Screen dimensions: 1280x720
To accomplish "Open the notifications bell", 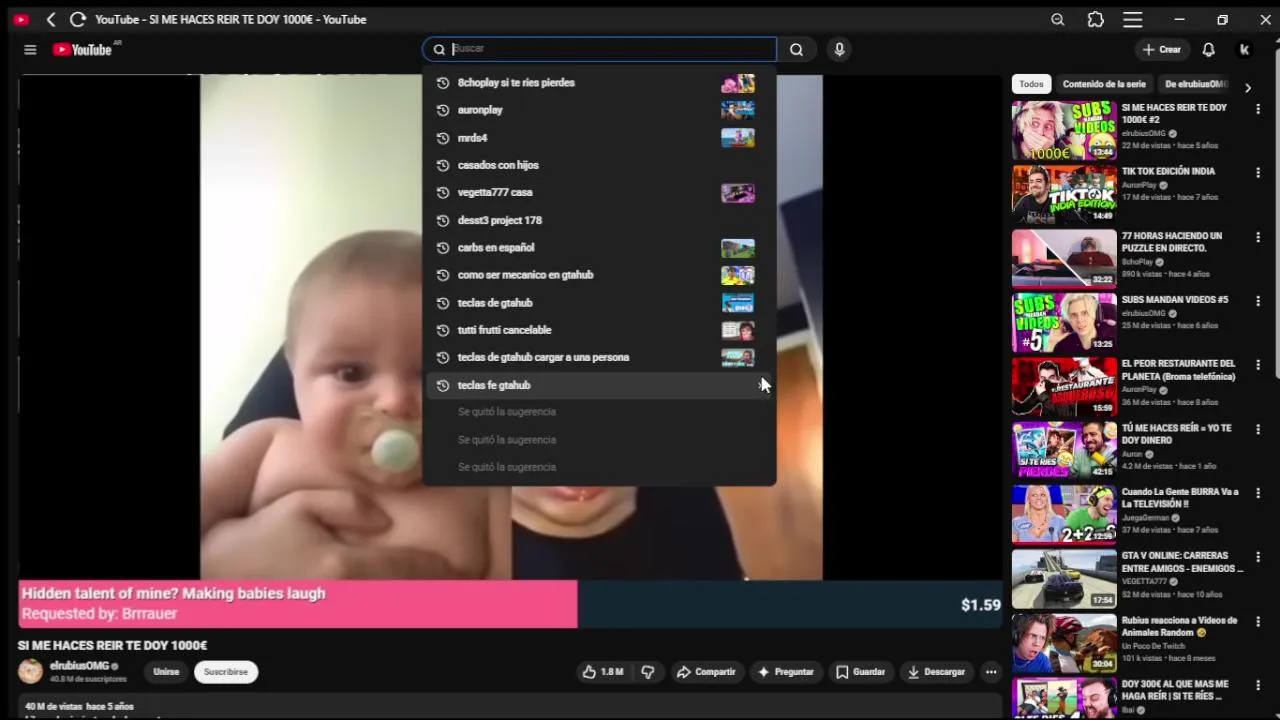I will click(x=1208, y=49).
